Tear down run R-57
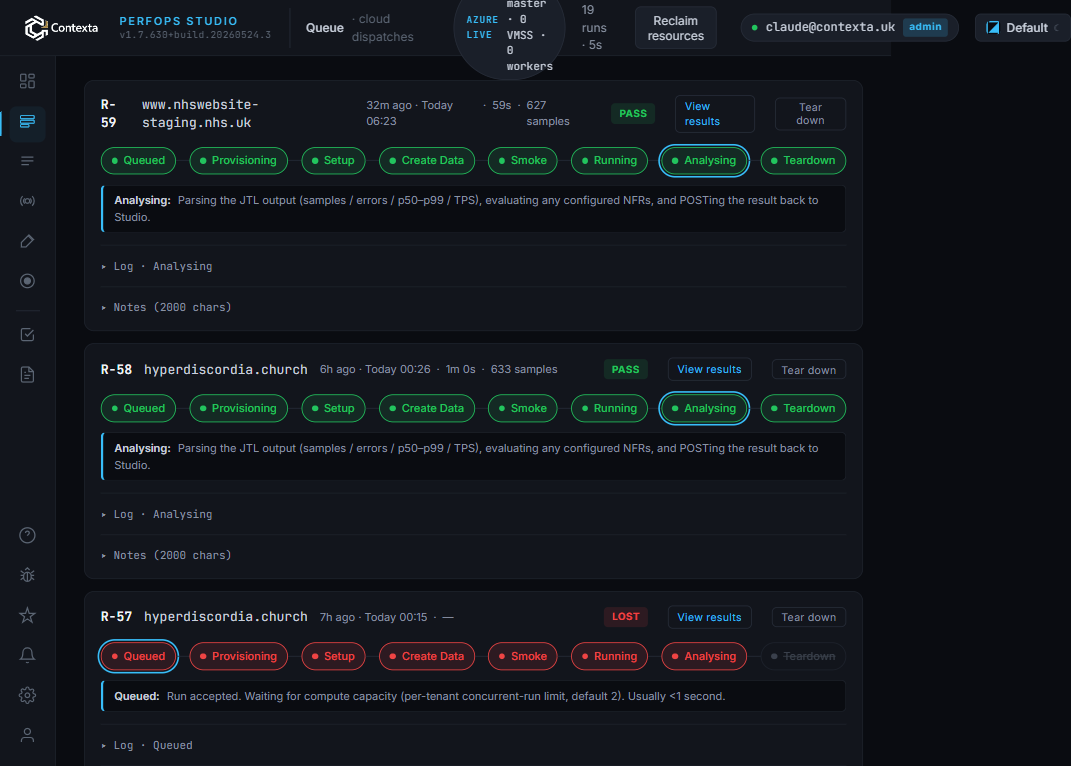 pos(809,618)
